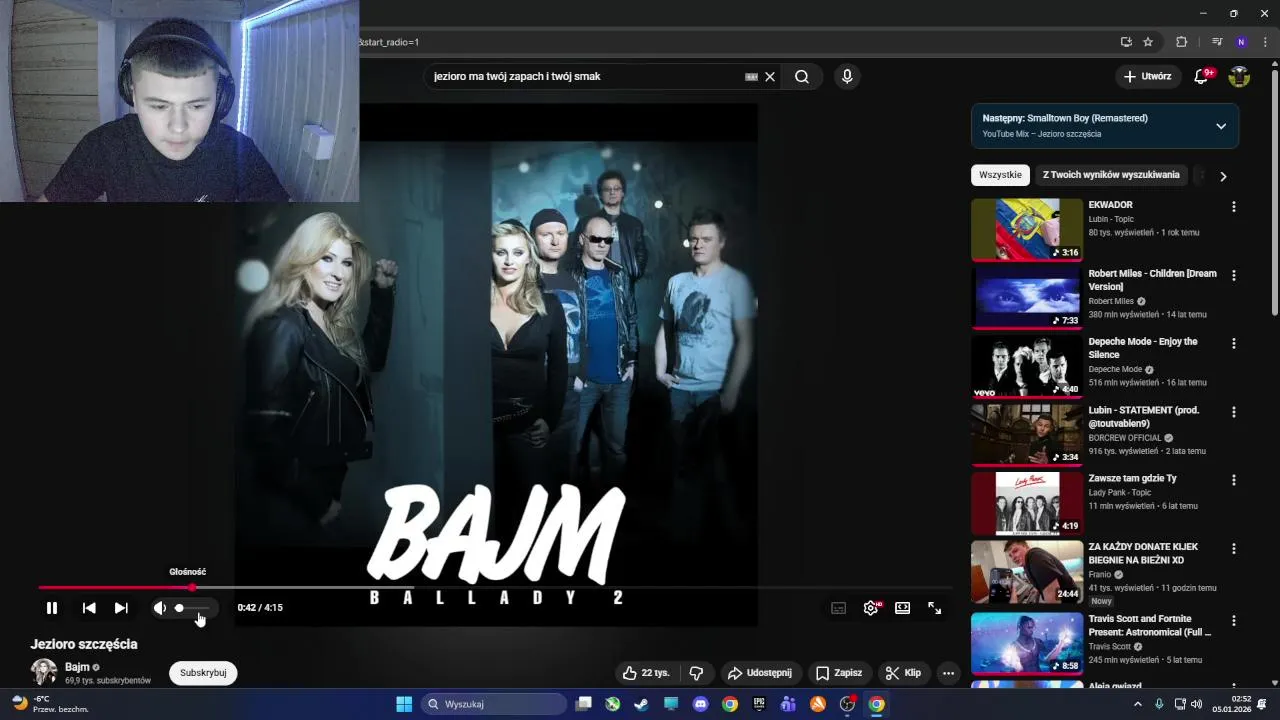Click the Windows taskbar Wyszukaj search box

(494, 704)
